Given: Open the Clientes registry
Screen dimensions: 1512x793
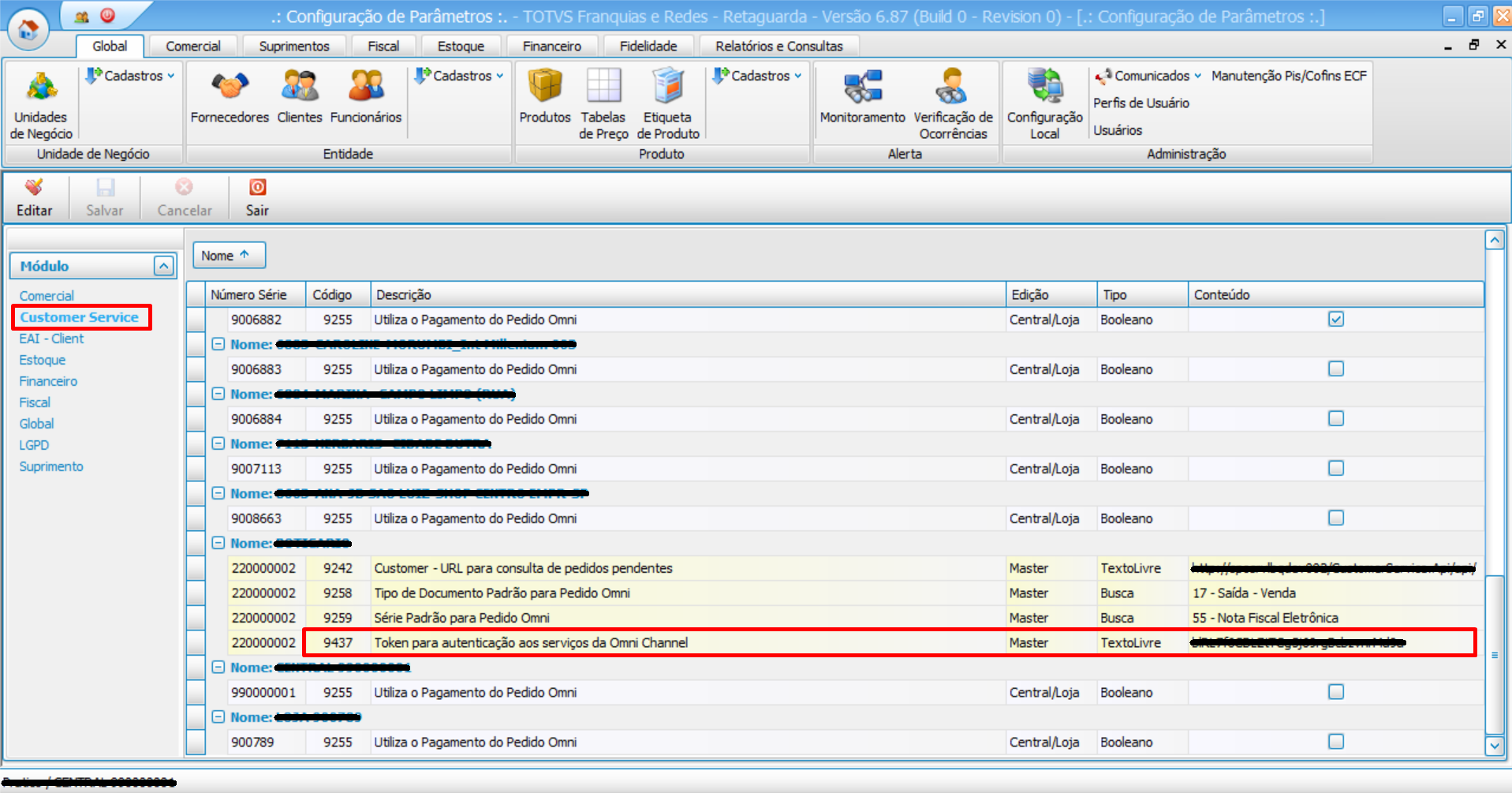Looking at the screenshot, I should [x=300, y=97].
